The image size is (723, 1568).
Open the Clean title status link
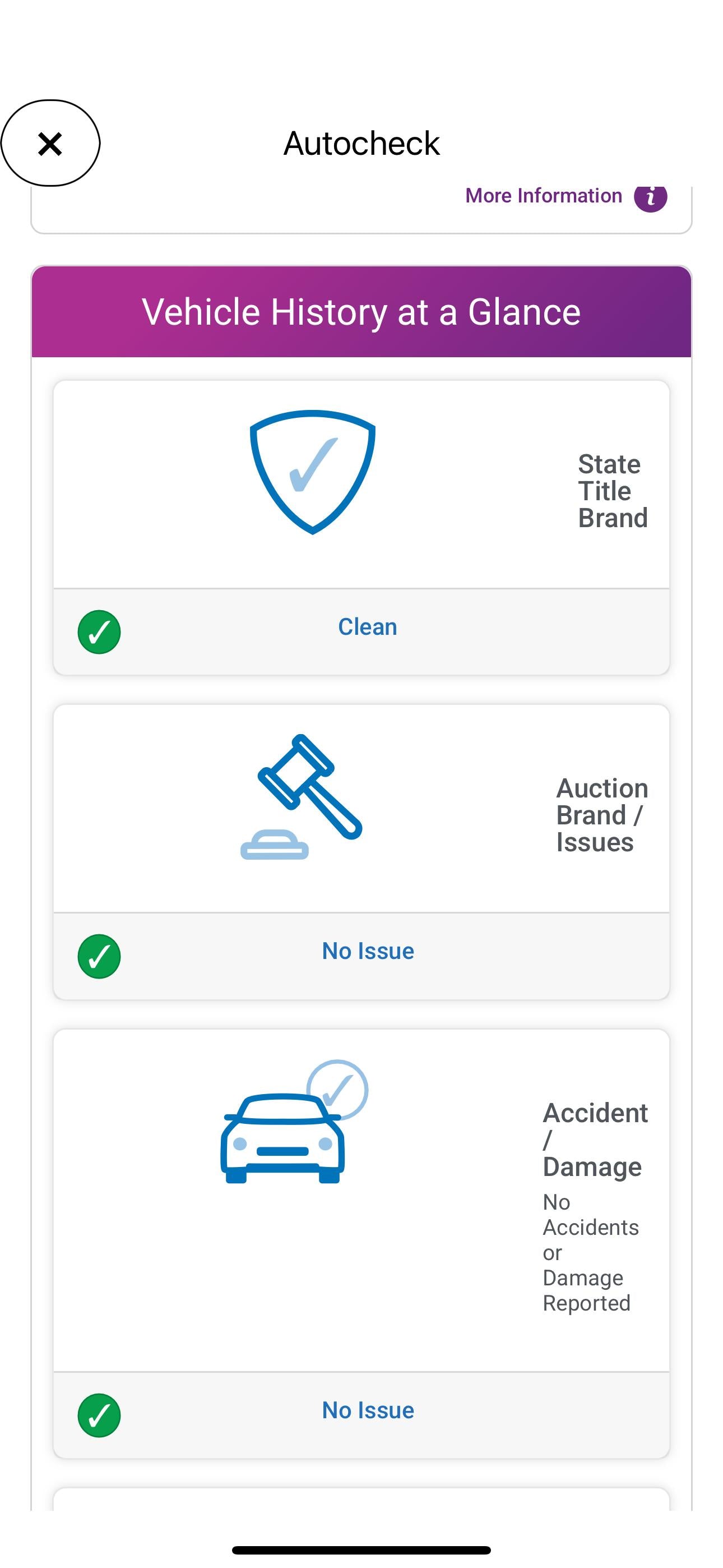(x=368, y=627)
